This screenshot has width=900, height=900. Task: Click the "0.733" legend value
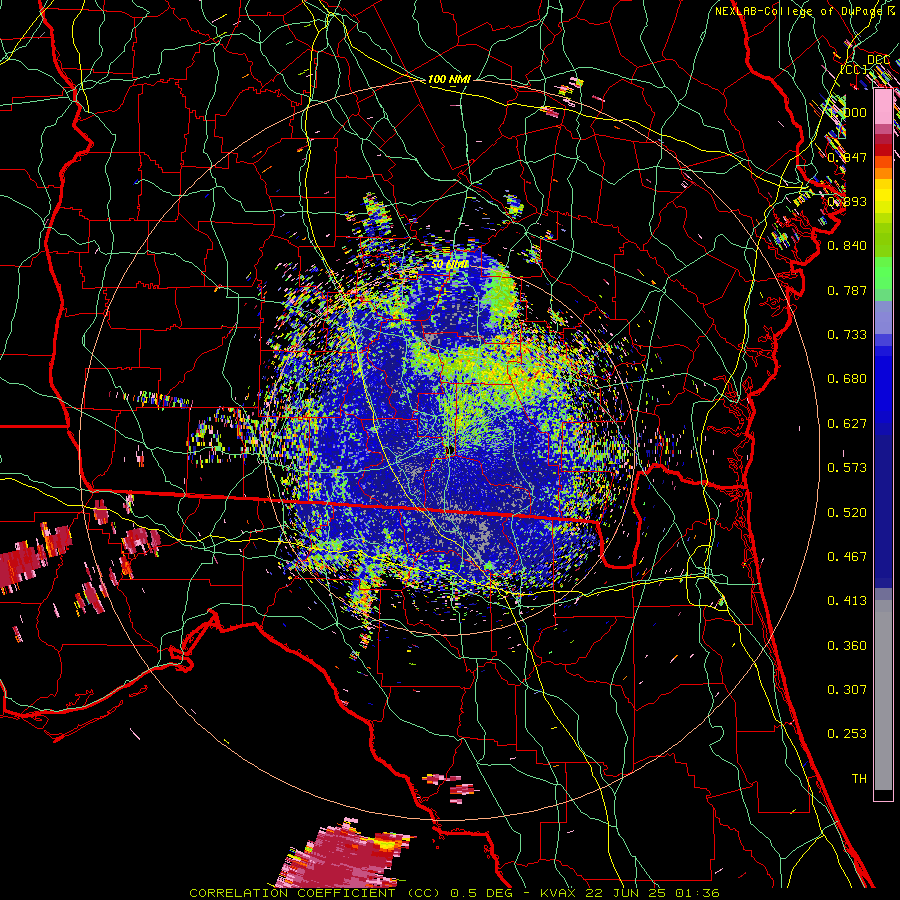(x=847, y=335)
